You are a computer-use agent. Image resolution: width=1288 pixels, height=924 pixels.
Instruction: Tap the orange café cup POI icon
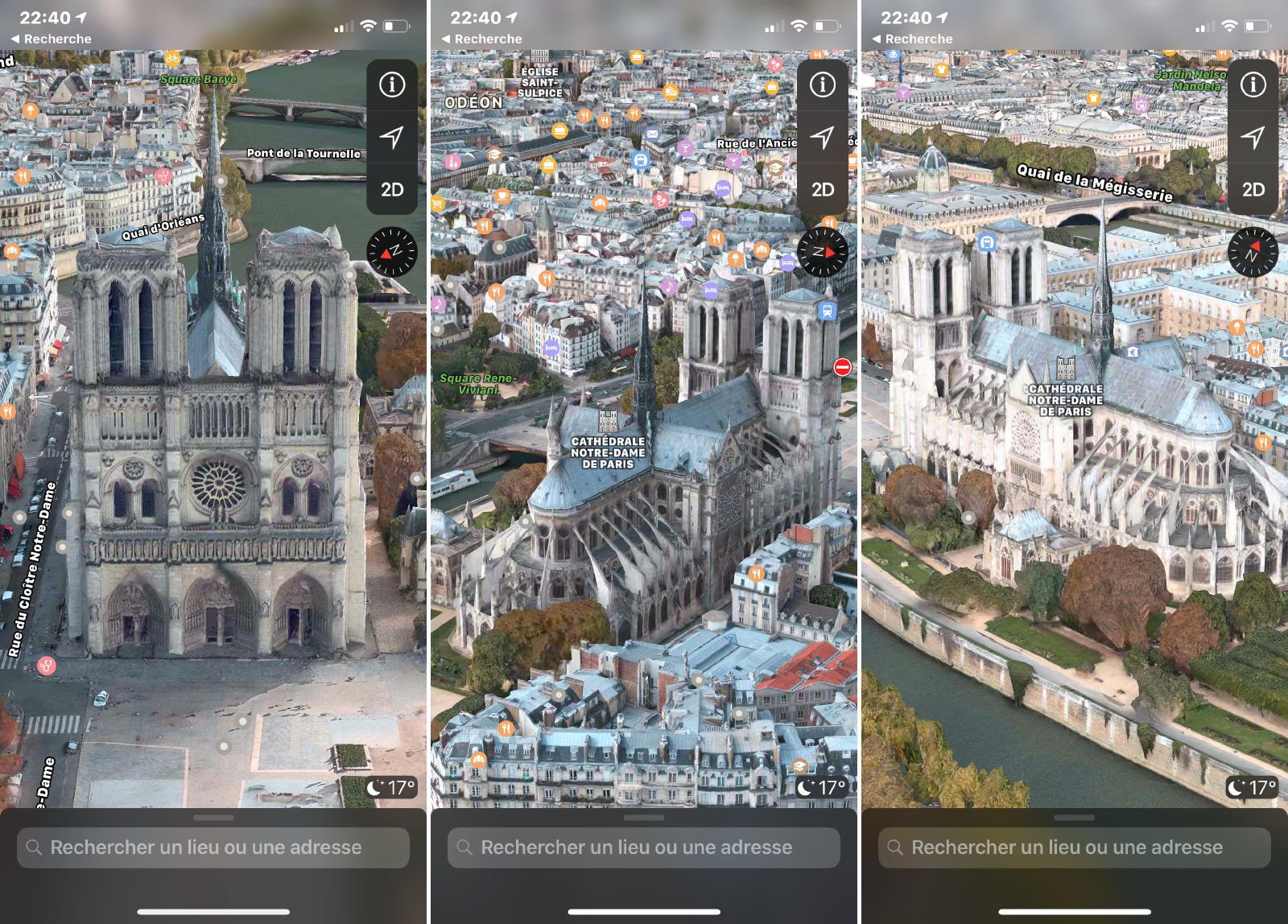pyautogui.click(x=501, y=196)
